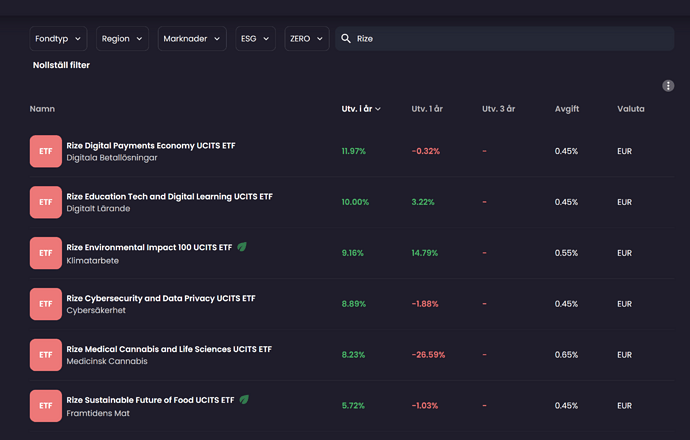Open Rize Digital Payments Economy UCITS ETF
The height and width of the screenshot is (440, 690).
(x=151, y=146)
